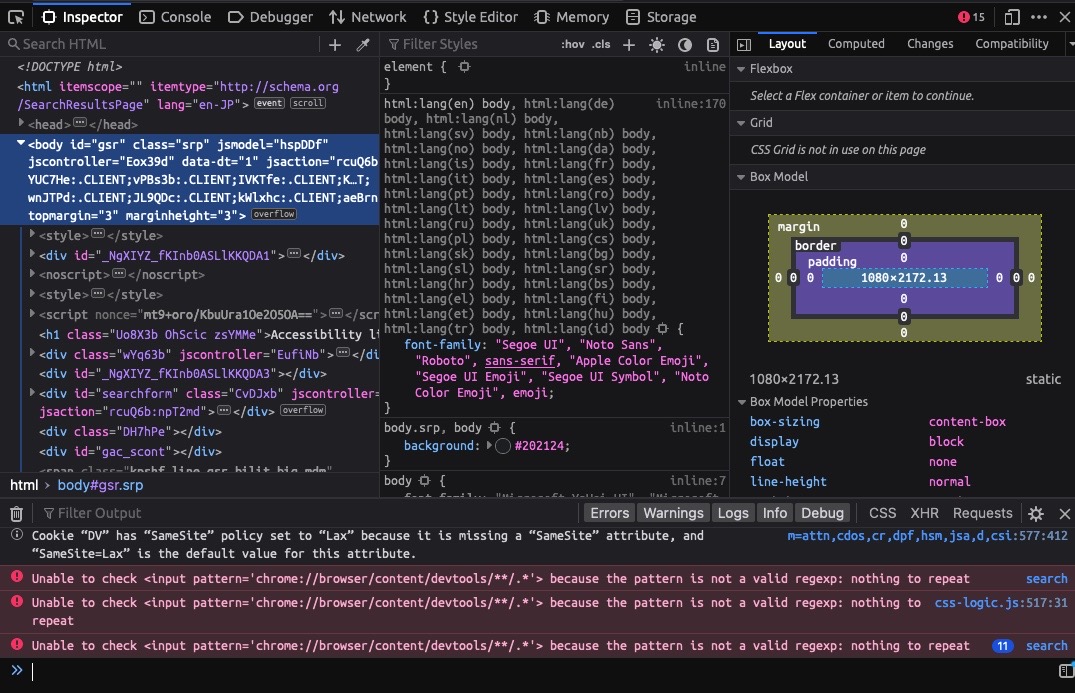
Task: Open the event badge on html element
Action: click(269, 104)
